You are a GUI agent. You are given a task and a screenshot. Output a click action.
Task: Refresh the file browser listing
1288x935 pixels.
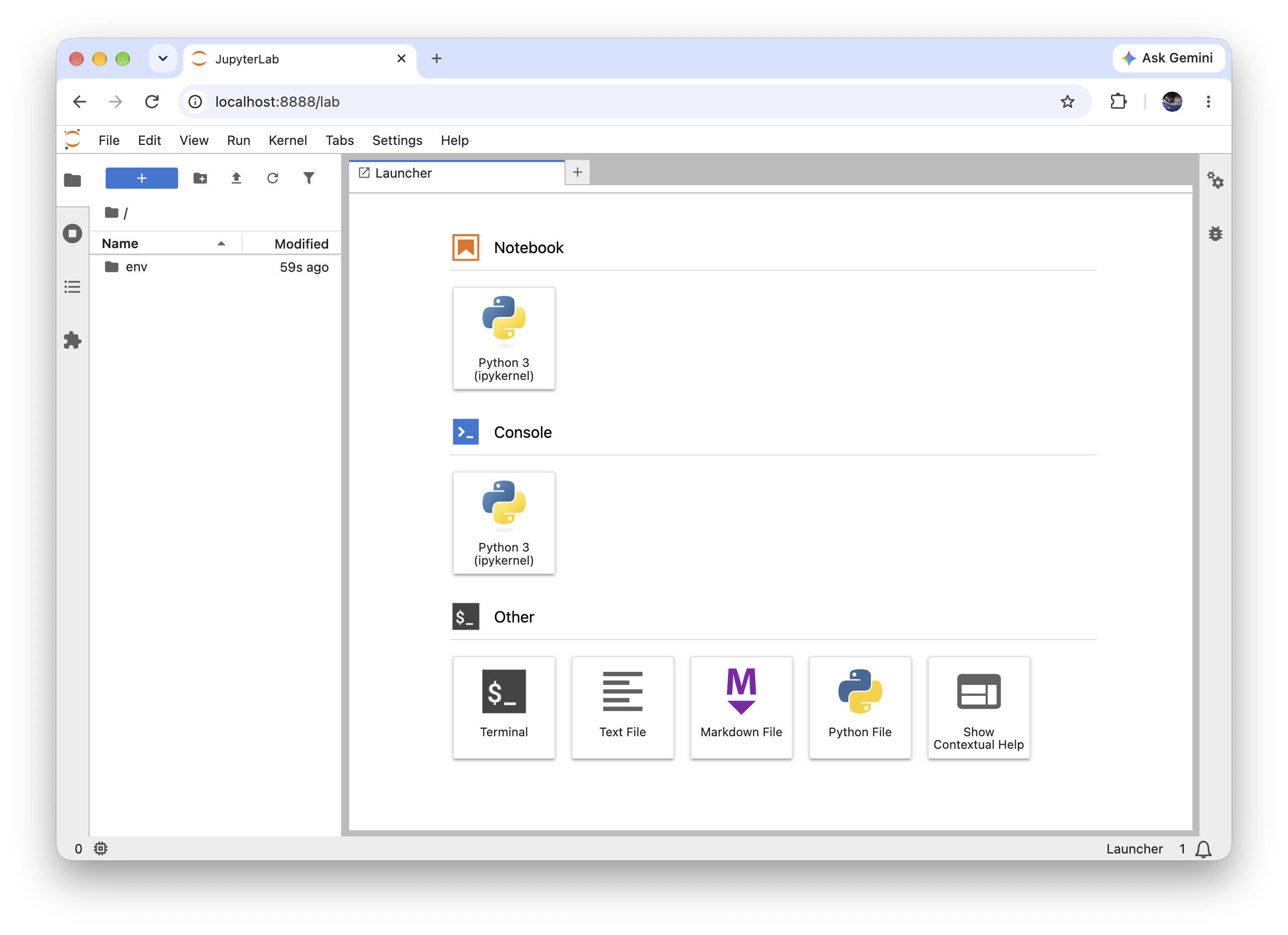273,178
